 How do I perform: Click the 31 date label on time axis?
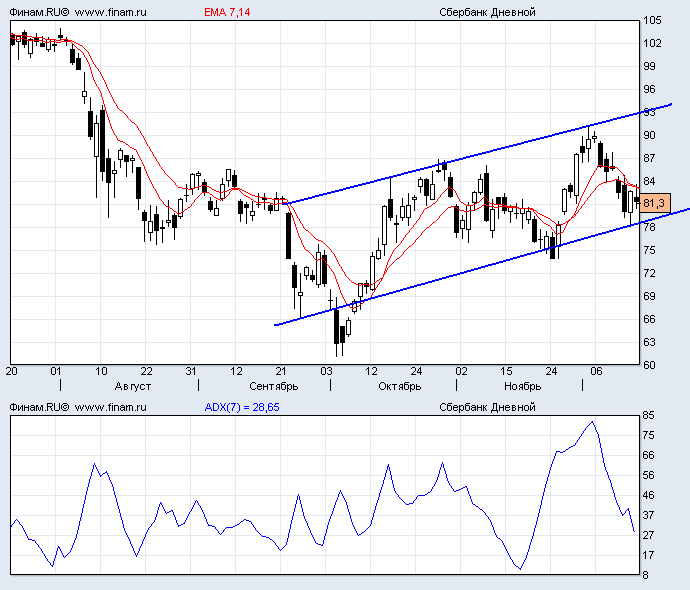click(x=191, y=371)
